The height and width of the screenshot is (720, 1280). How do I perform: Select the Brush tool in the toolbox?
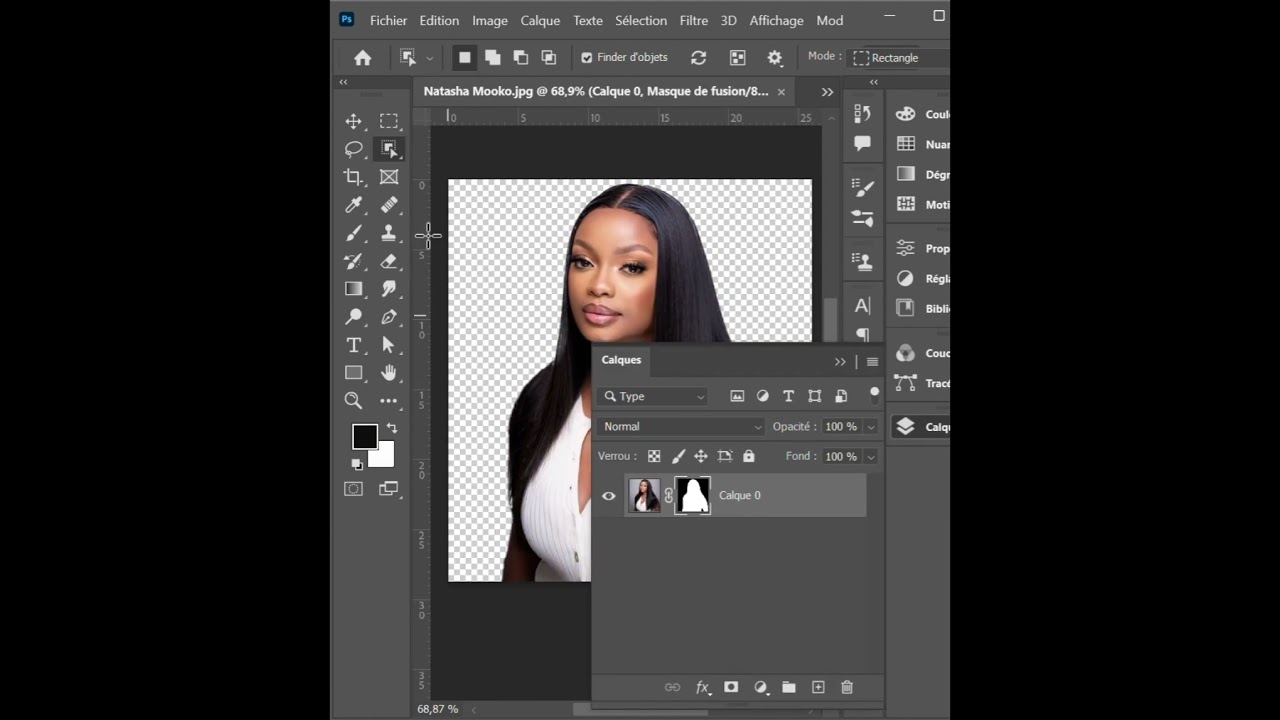[353, 233]
